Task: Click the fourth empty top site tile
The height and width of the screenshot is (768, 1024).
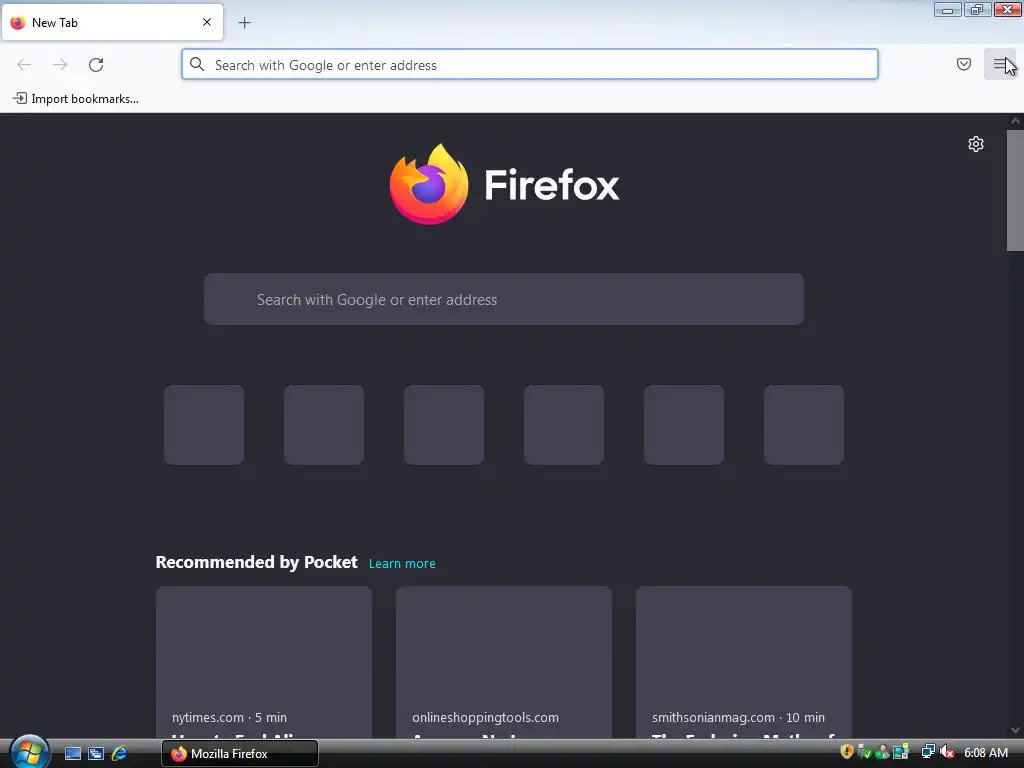Action: tap(564, 424)
